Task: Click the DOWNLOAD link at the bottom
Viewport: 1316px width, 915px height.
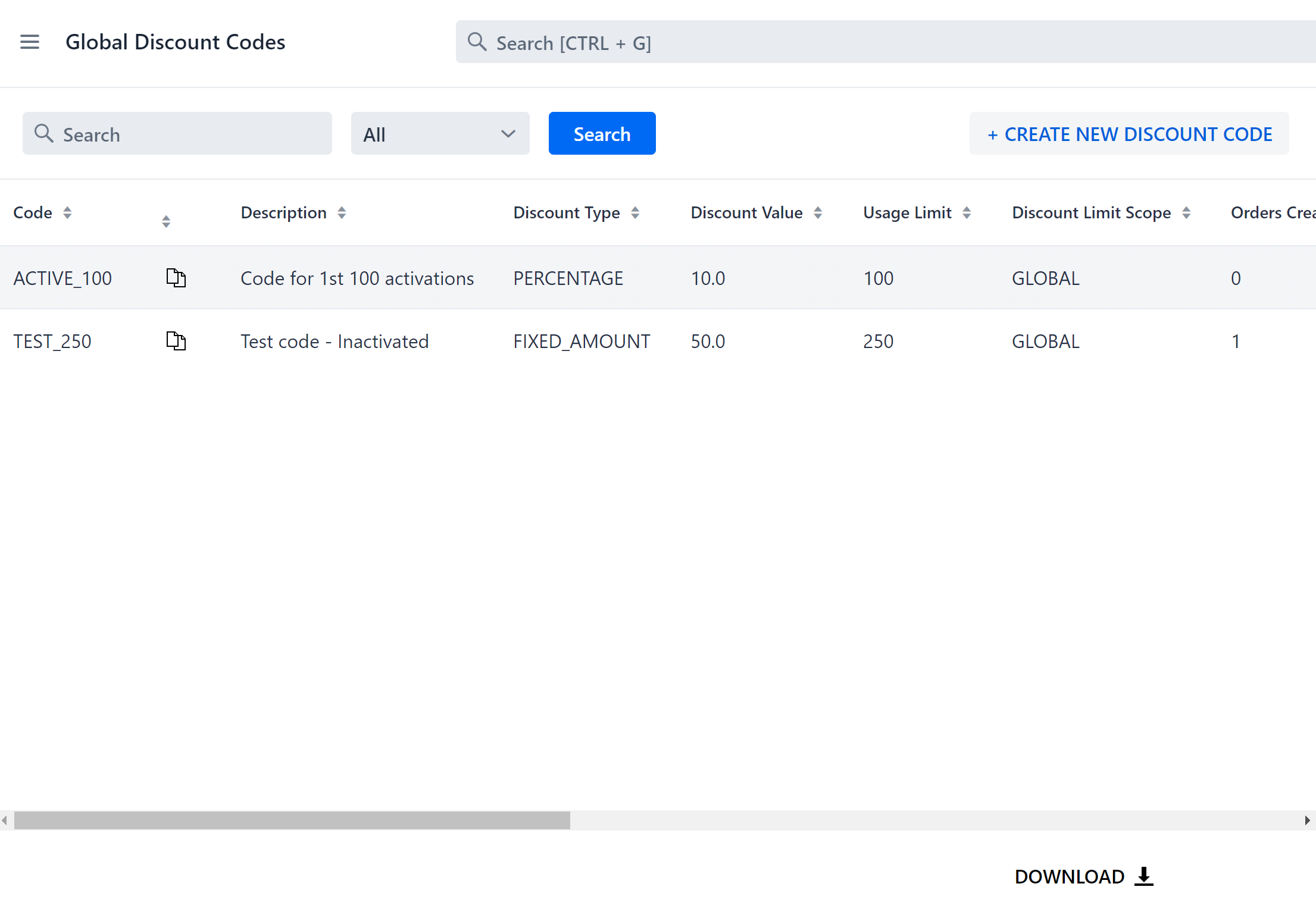Action: tap(1070, 876)
